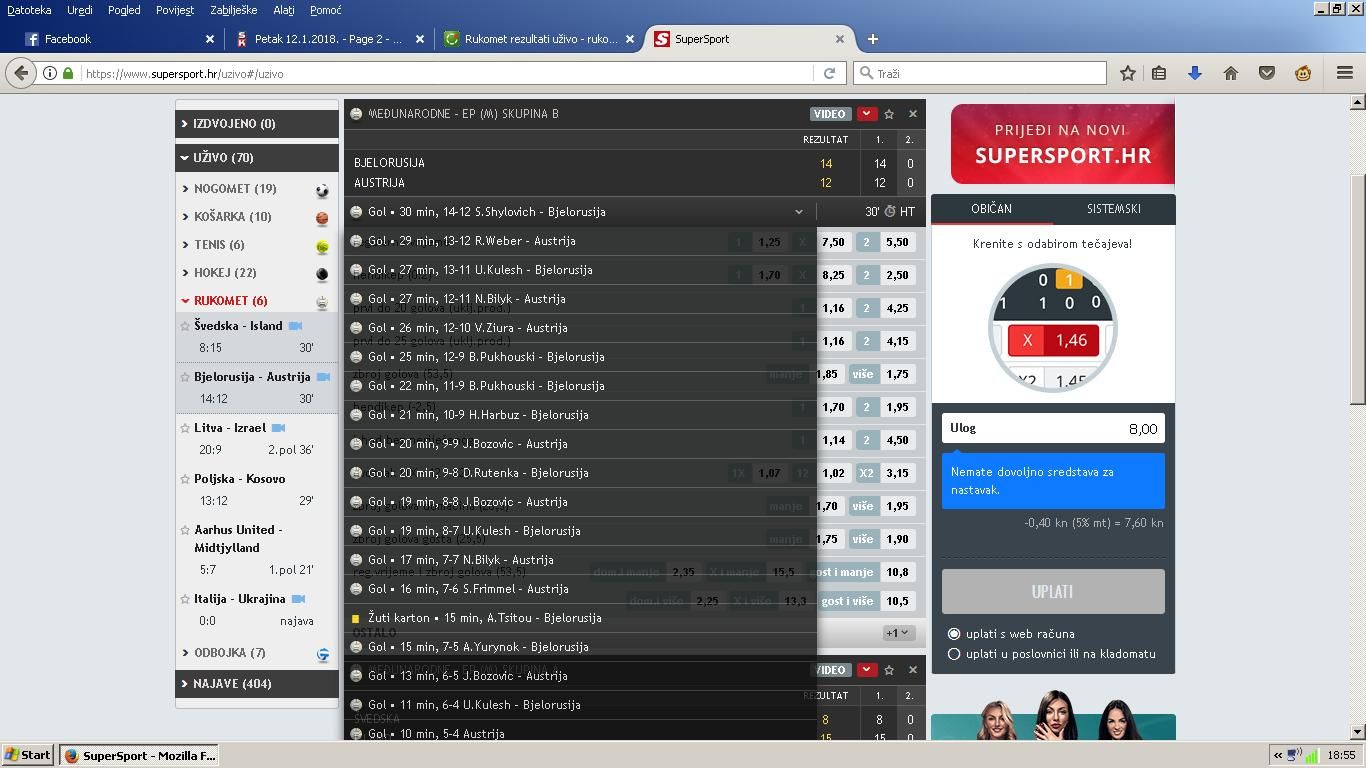Open the 'Prijeđi na novi SuperSport.hr' banner
The height and width of the screenshot is (768, 1366).
1062,143
